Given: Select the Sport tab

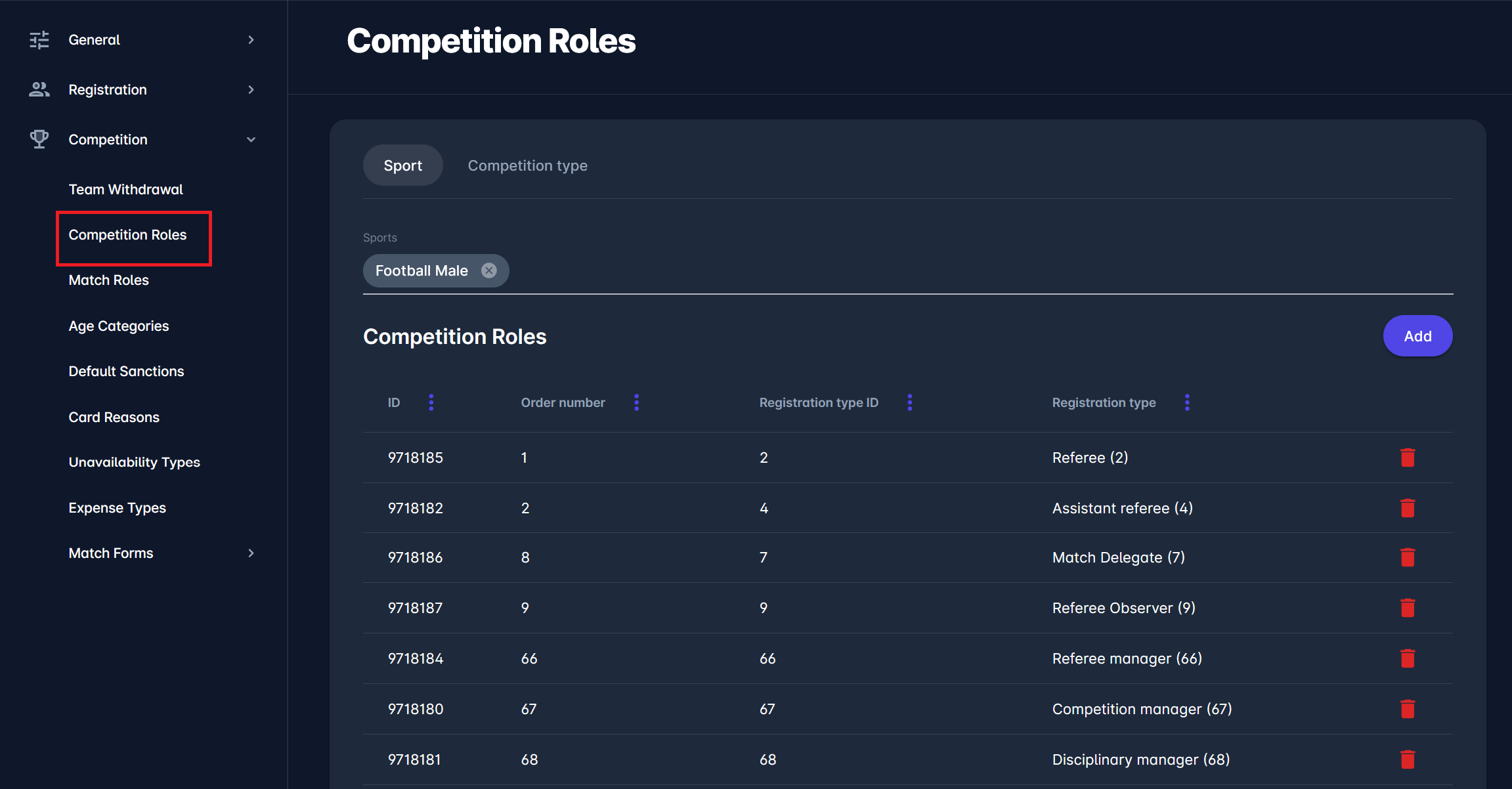Looking at the screenshot, I should click(402, 165).
